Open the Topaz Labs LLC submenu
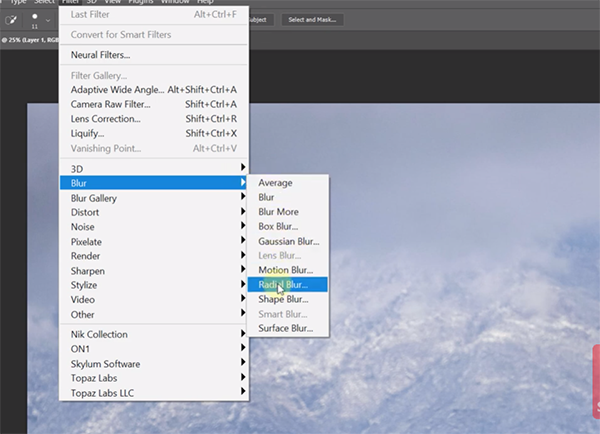Viewport: 600px width, 434px height. point(154,393)
